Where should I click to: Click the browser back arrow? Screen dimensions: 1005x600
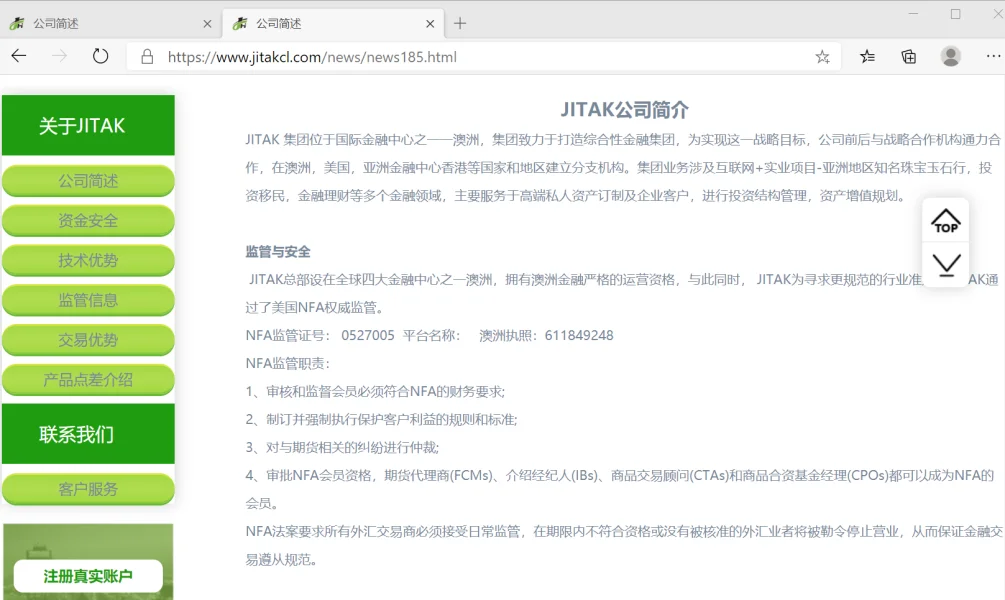(19, 56)
